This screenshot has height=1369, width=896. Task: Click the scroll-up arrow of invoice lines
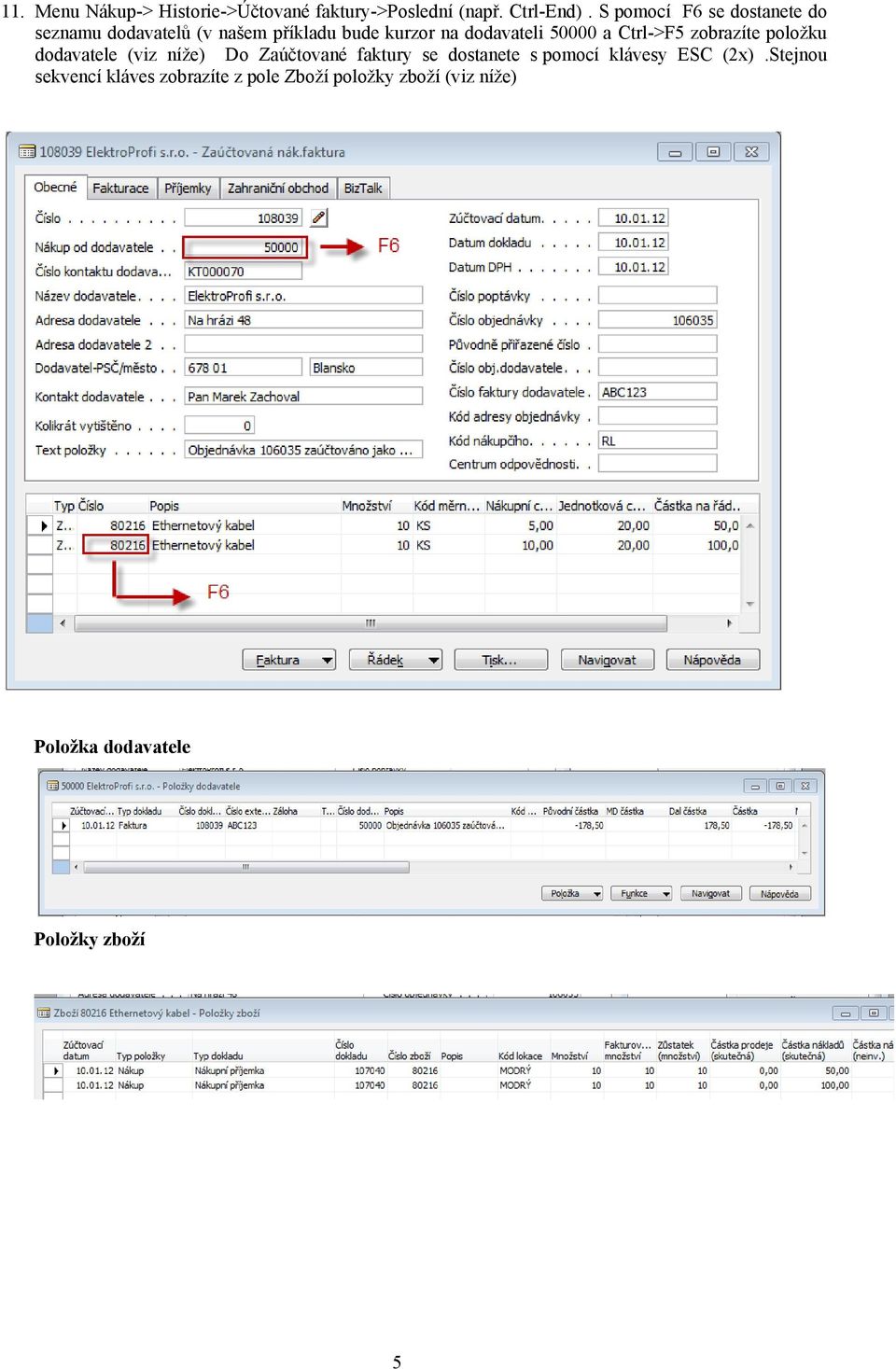(750, 525)
